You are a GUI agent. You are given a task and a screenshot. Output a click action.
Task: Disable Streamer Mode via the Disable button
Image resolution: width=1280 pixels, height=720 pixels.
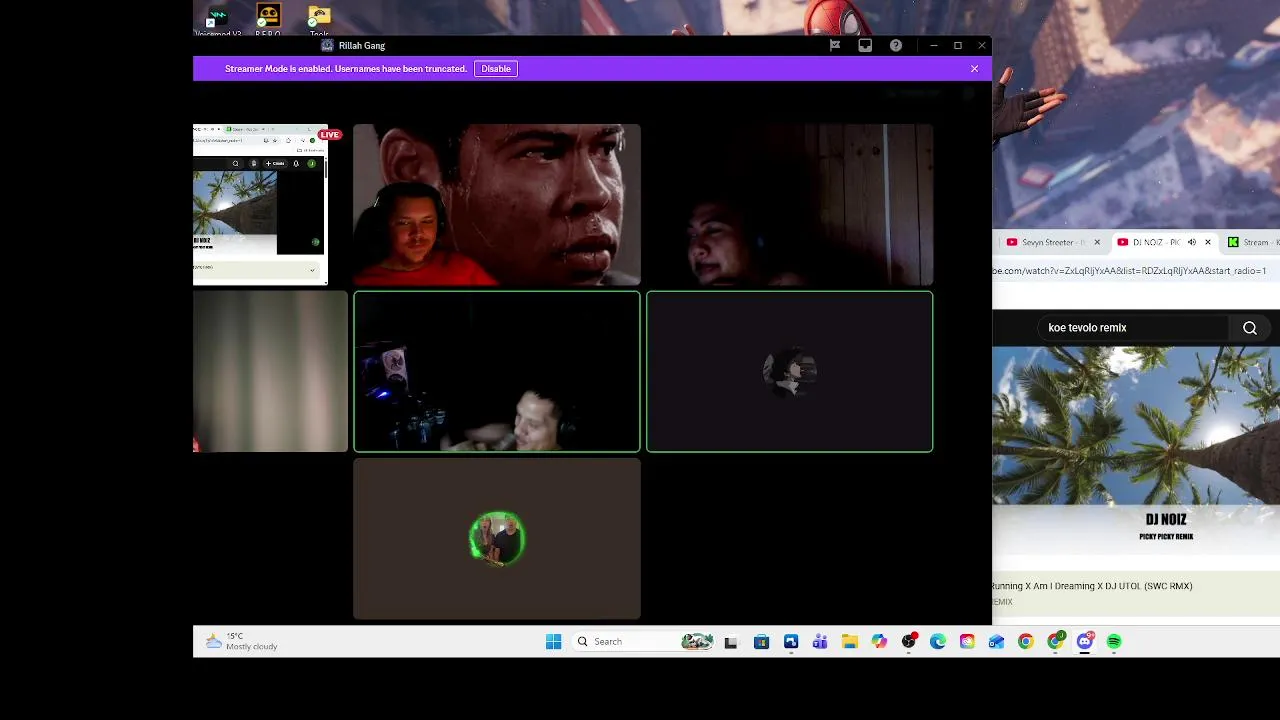496,69
